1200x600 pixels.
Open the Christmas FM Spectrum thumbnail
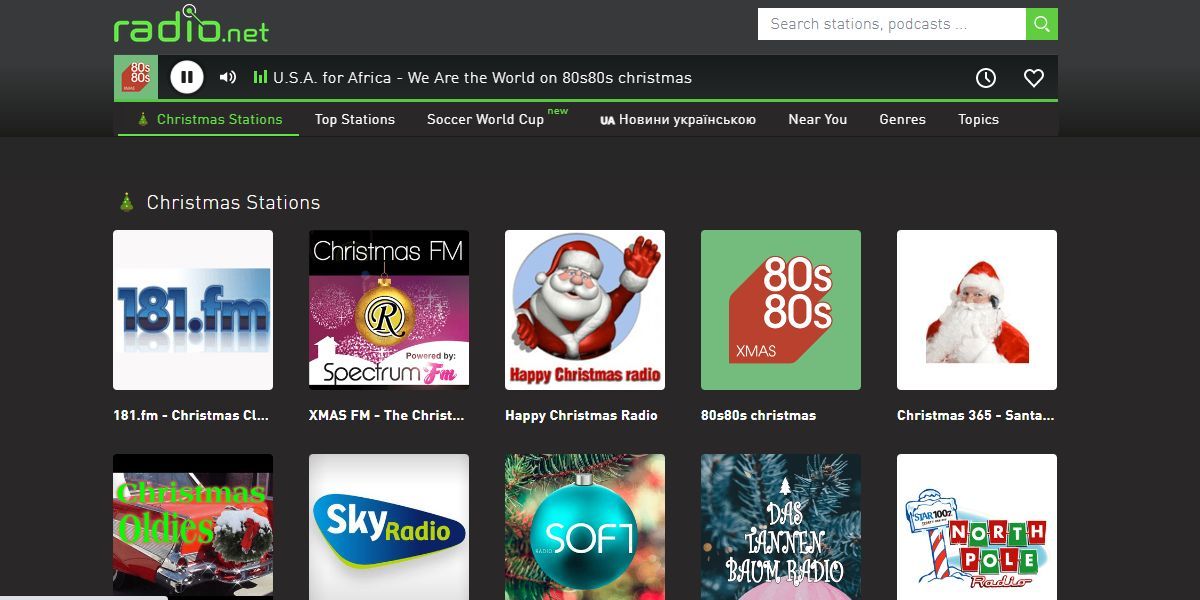[389, 310]
